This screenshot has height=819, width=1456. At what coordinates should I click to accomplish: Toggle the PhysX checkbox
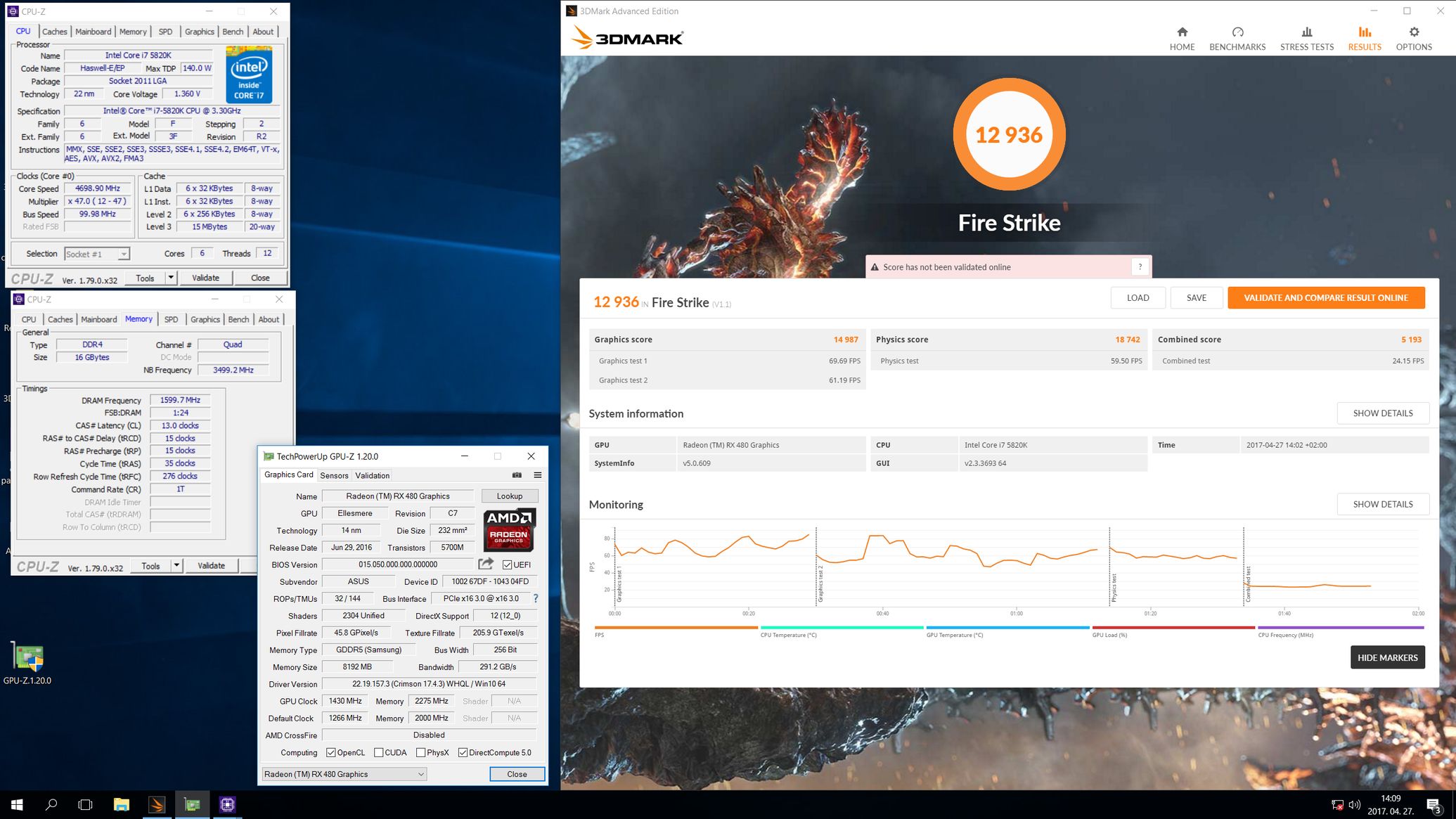click(x=420, y=752)
